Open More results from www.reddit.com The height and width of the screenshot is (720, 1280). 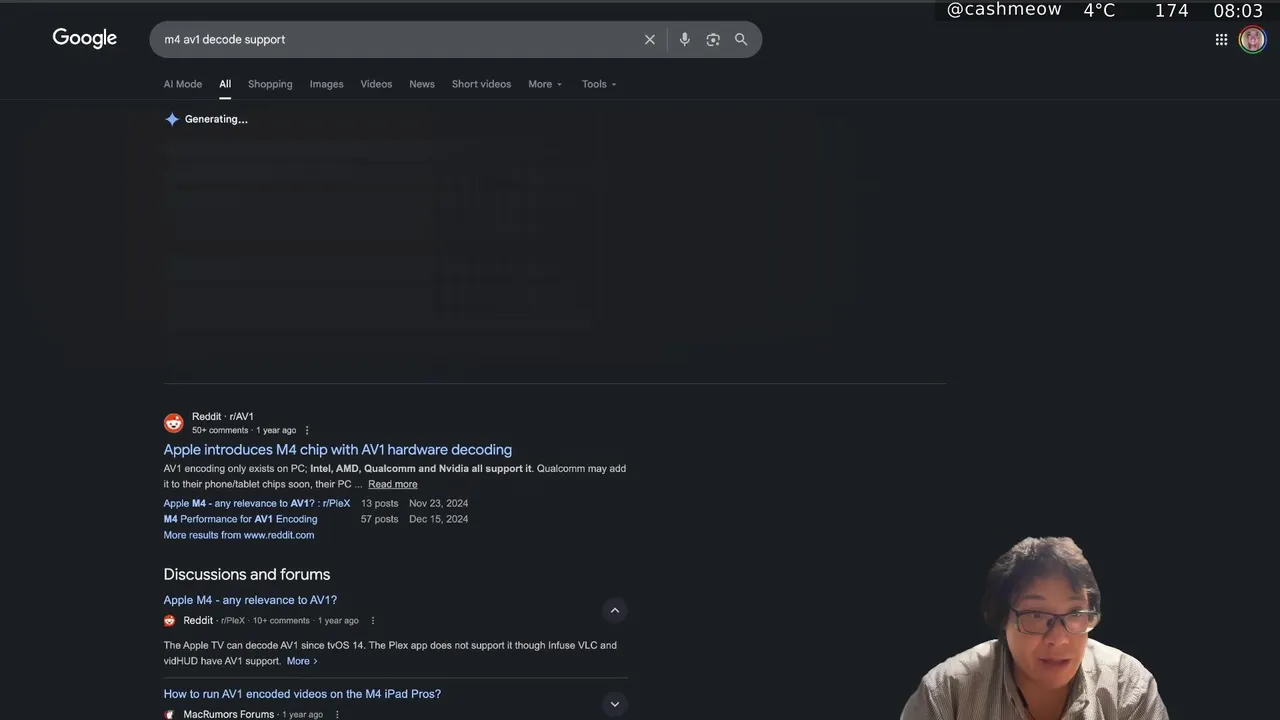(239, 535)
